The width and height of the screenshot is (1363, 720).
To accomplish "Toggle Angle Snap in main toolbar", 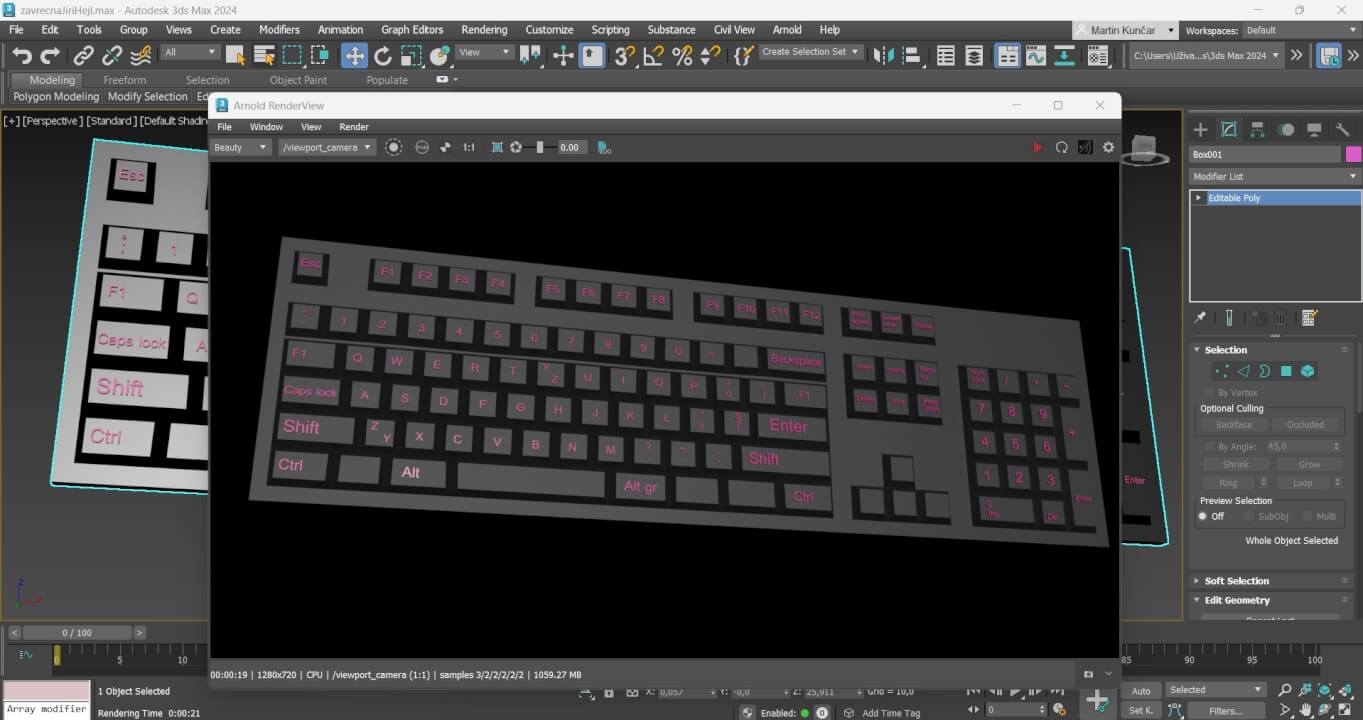I will click(653, 56).
